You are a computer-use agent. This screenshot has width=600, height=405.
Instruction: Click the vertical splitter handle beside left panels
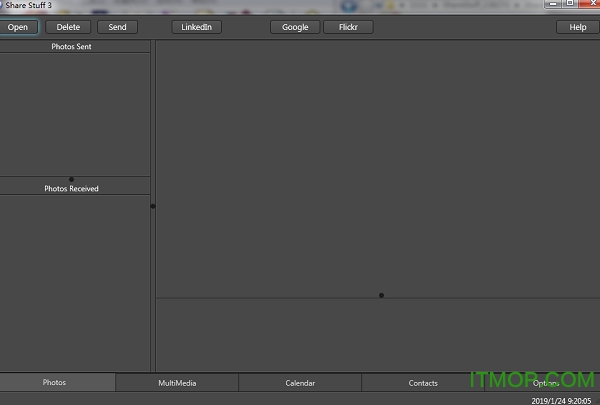point(153,206)
